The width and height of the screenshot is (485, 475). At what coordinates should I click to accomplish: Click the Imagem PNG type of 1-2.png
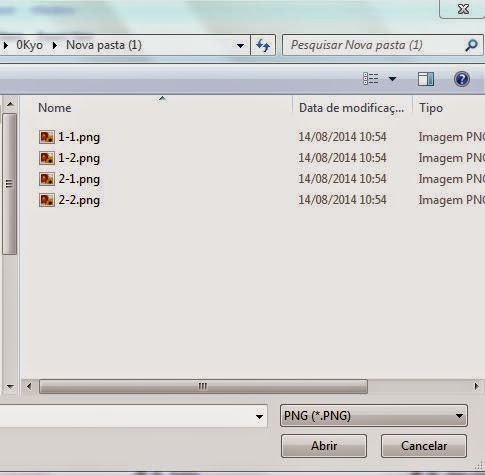coord(452,158)
